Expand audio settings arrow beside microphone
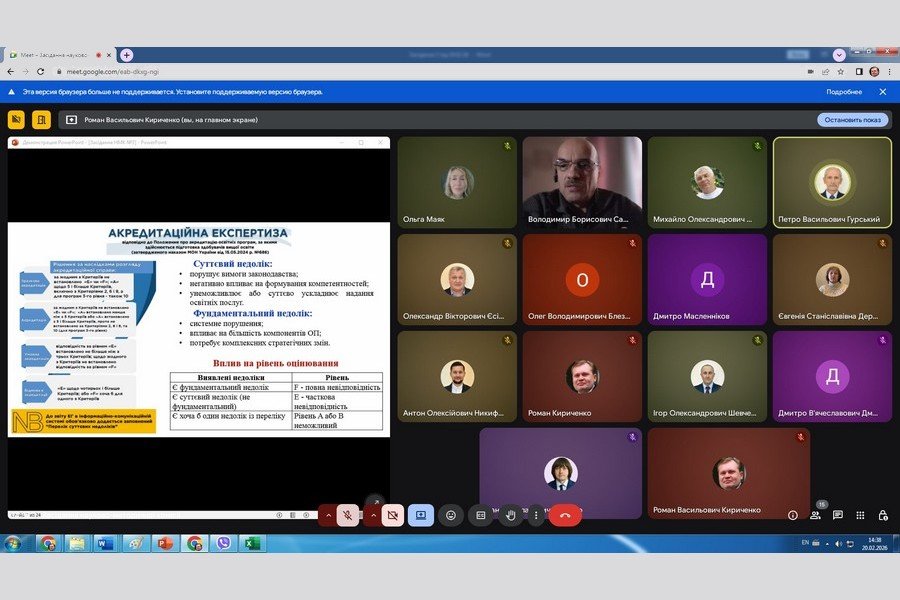The height and width of the screenshot is (600, 900). [327, 515]
